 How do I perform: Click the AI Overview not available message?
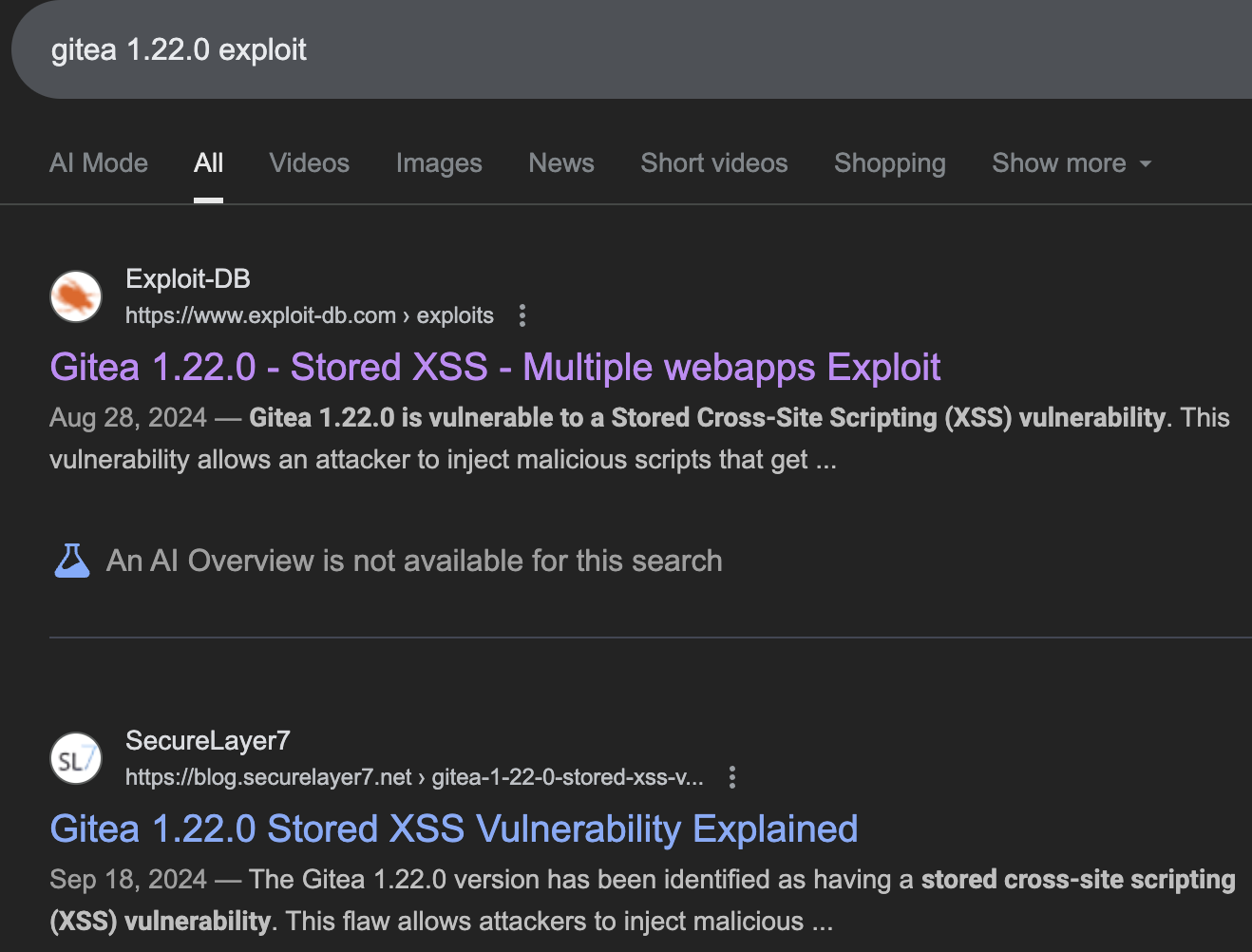tap(414, 561)
